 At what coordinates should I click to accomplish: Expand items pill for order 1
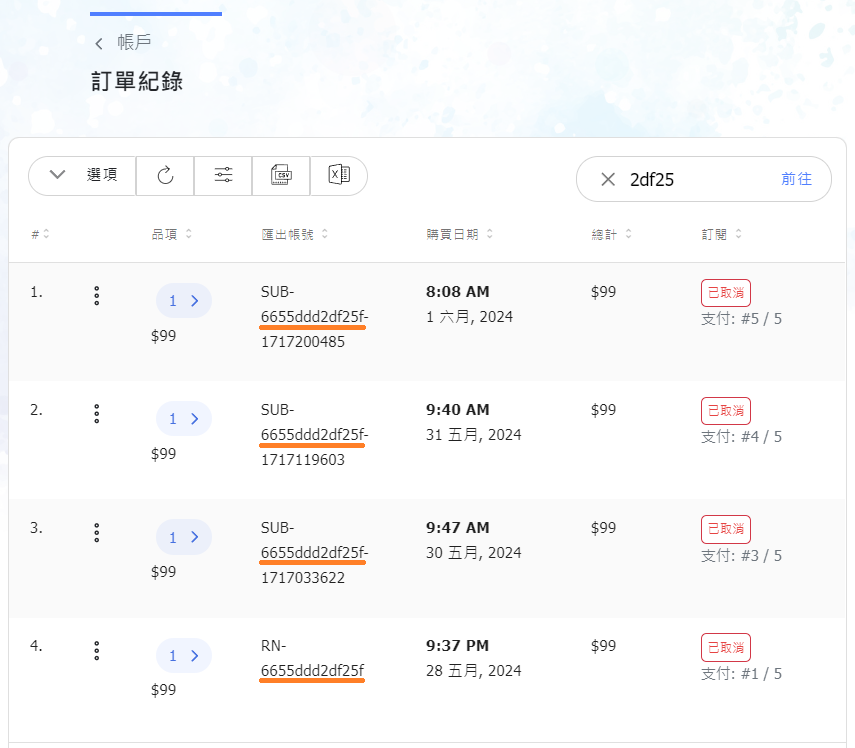[x=184, y=300]
